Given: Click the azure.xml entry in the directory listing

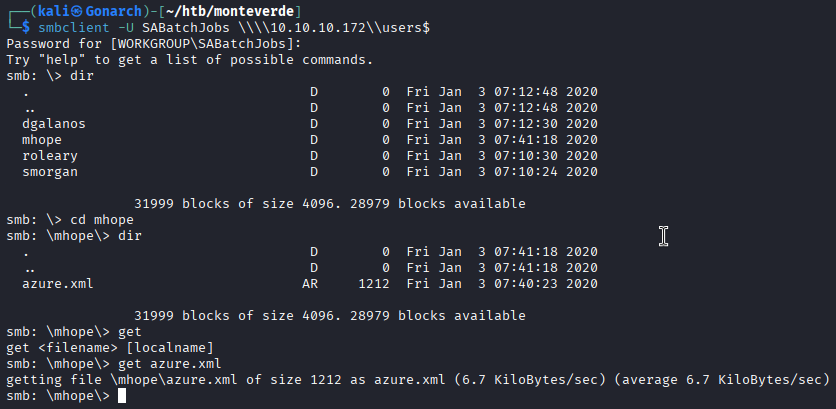Looking at the screenshot, I should click(57, 283).
